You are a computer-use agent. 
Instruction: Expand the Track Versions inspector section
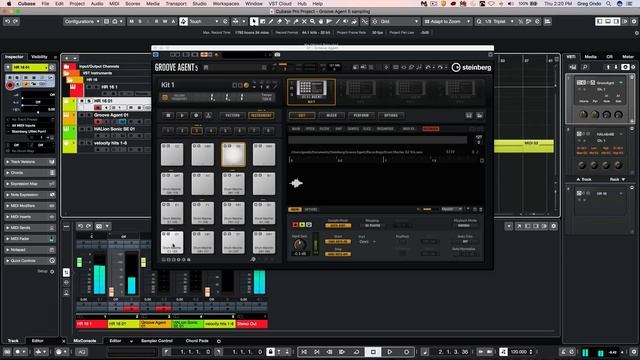pos(30,162)
